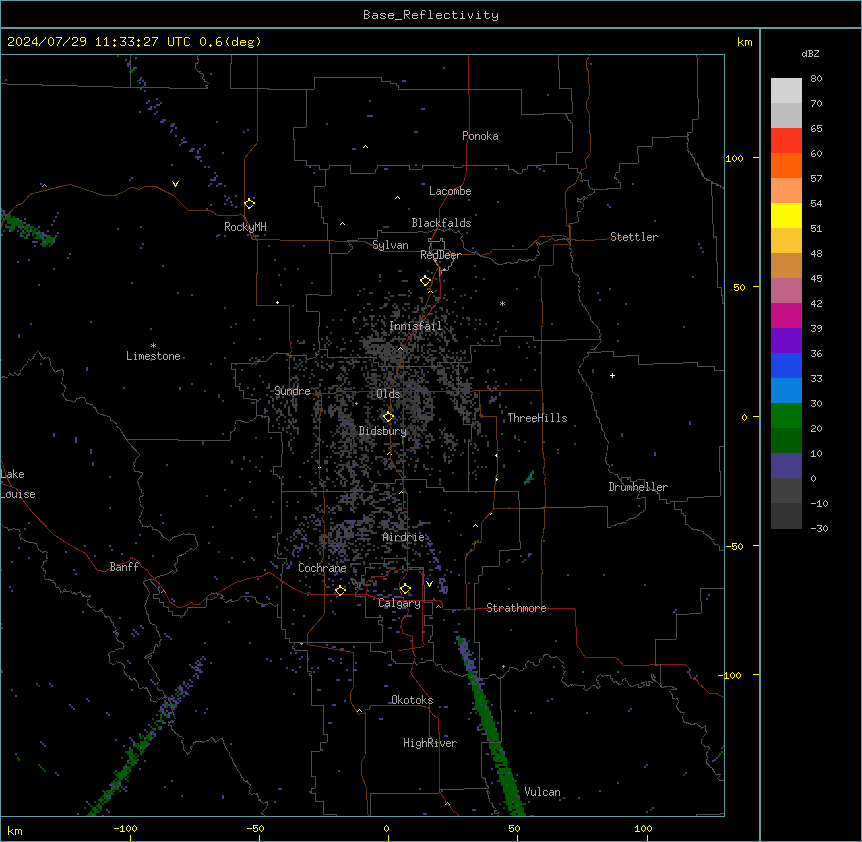Click the Sundre city label

(x=292, y=391)
